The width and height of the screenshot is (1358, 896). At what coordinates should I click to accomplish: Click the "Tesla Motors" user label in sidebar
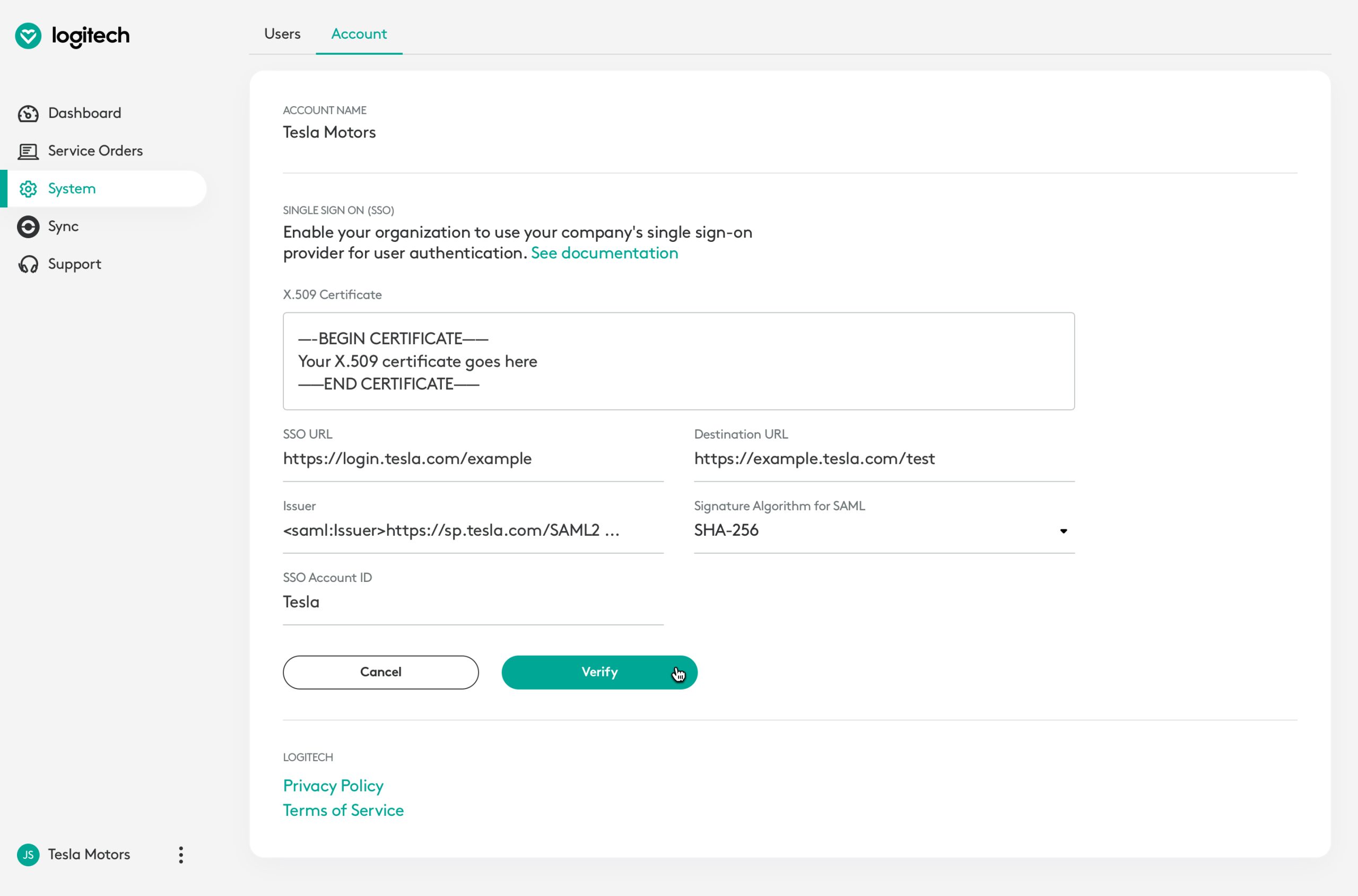(x=89, y=854)
